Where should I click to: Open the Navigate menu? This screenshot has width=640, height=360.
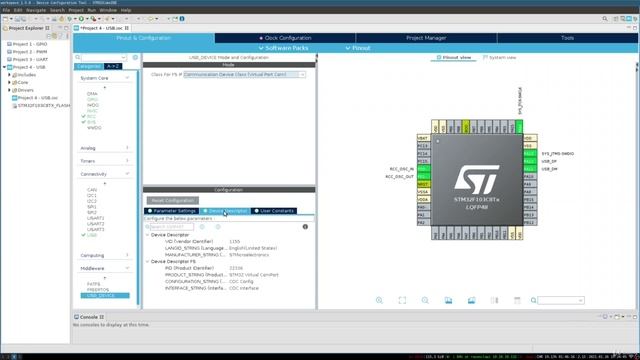36,10
